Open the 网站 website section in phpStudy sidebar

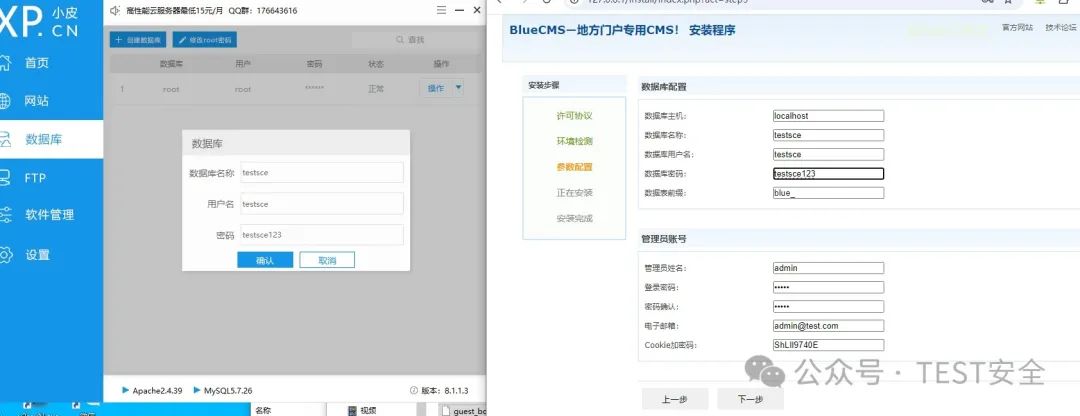coord(36,101)
